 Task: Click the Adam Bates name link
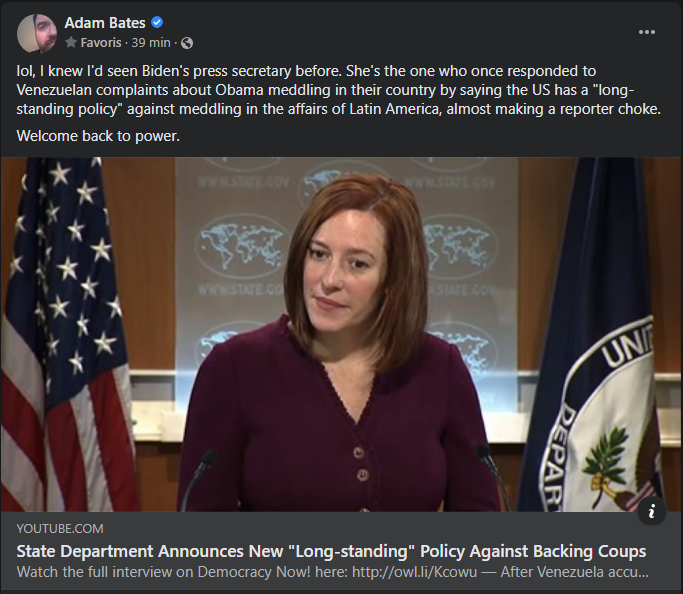tap(105, 23)
